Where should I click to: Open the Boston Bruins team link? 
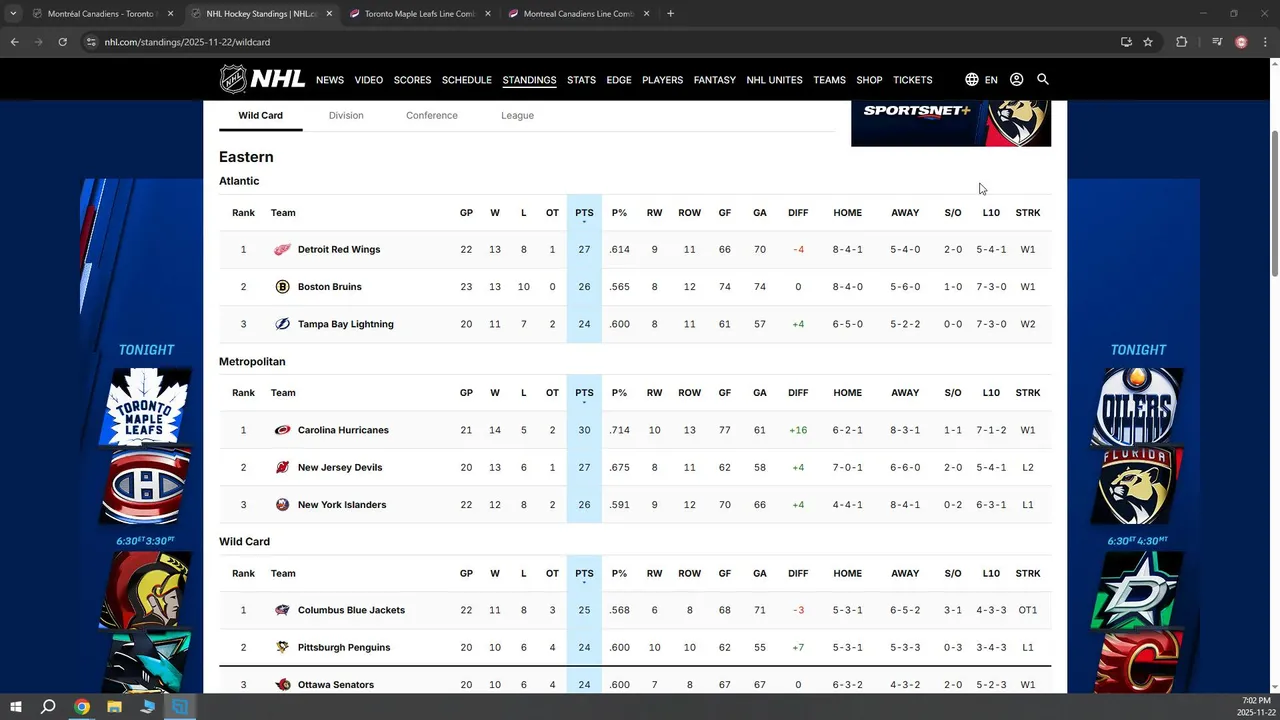pos(330,287)
